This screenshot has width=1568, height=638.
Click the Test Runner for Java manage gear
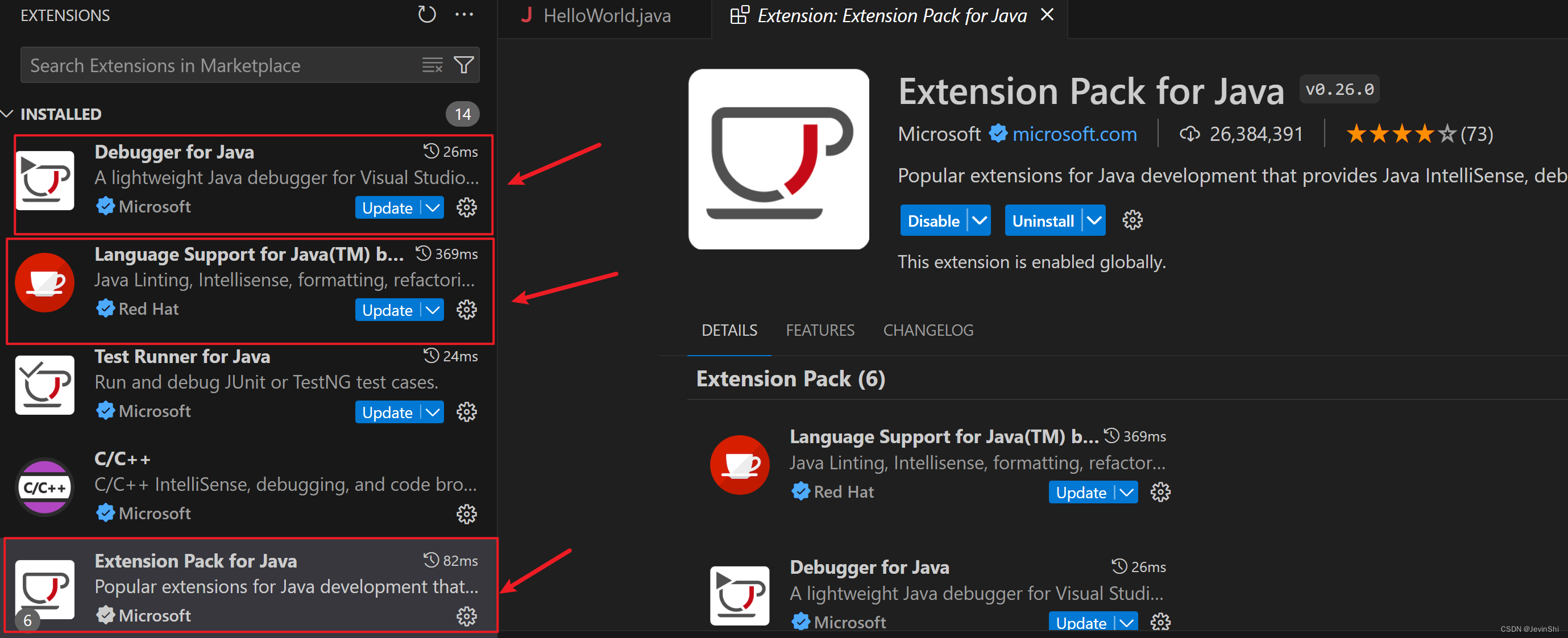(x=466, y=412)
